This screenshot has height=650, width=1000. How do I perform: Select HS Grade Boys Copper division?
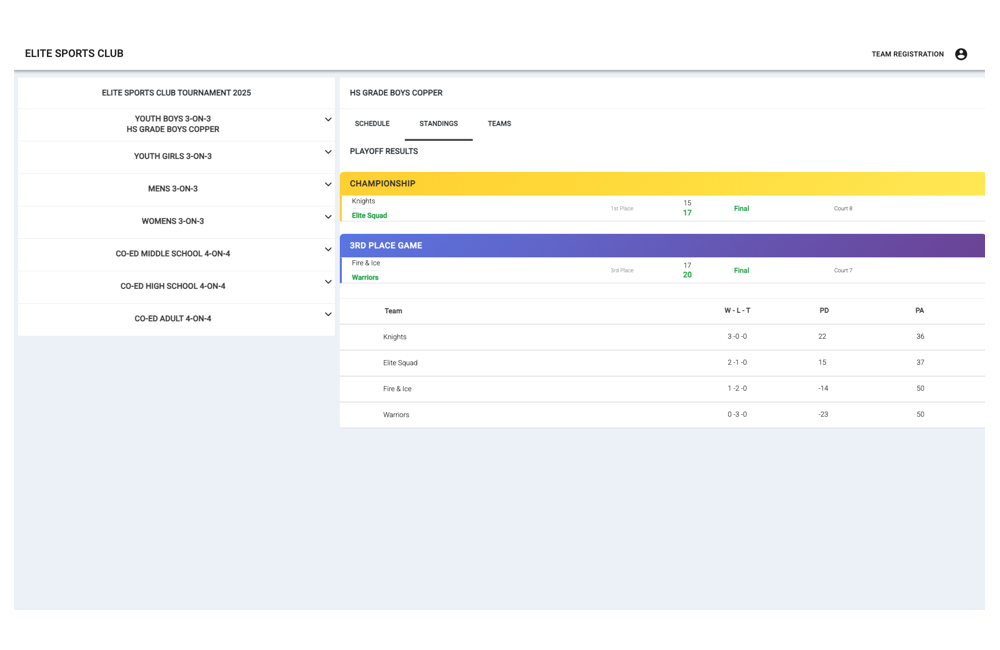pos(173,130)
